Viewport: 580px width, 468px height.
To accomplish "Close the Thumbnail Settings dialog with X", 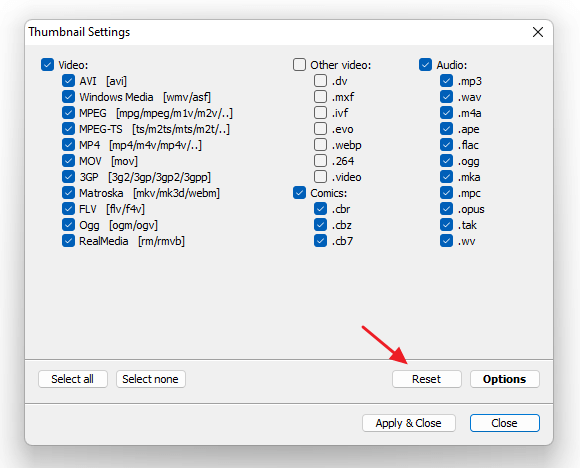I will (x=538, y=32).
